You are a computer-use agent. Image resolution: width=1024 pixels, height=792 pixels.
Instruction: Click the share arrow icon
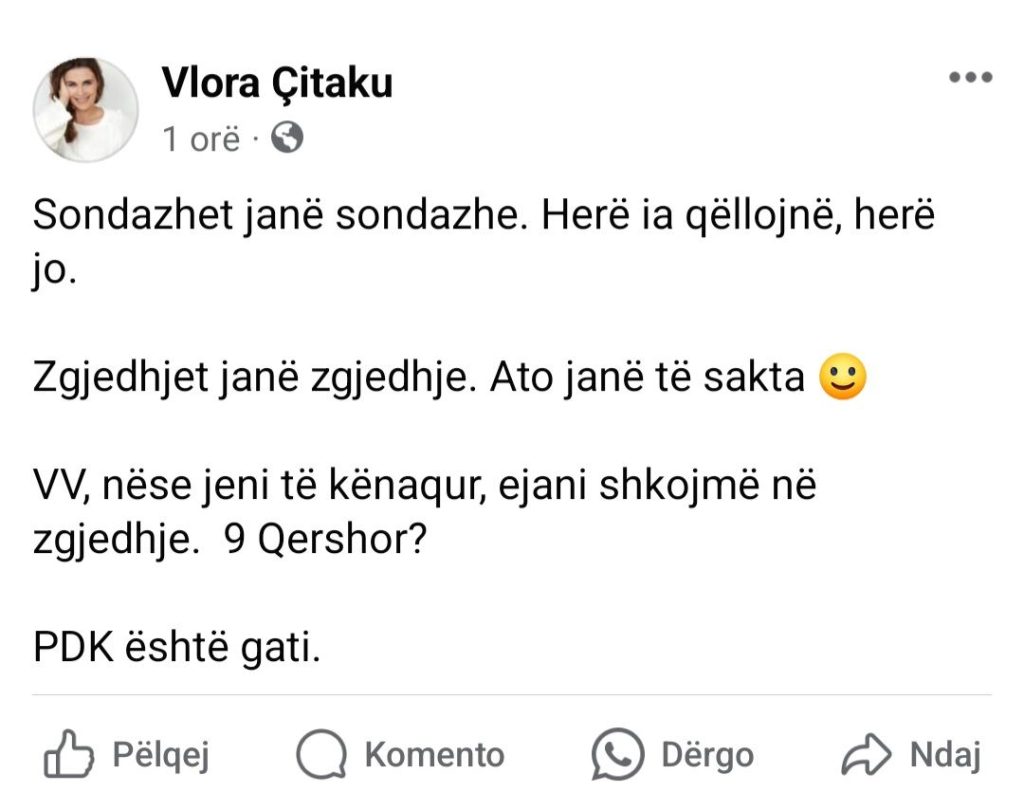pyautogui.click(x=866, y=754)
